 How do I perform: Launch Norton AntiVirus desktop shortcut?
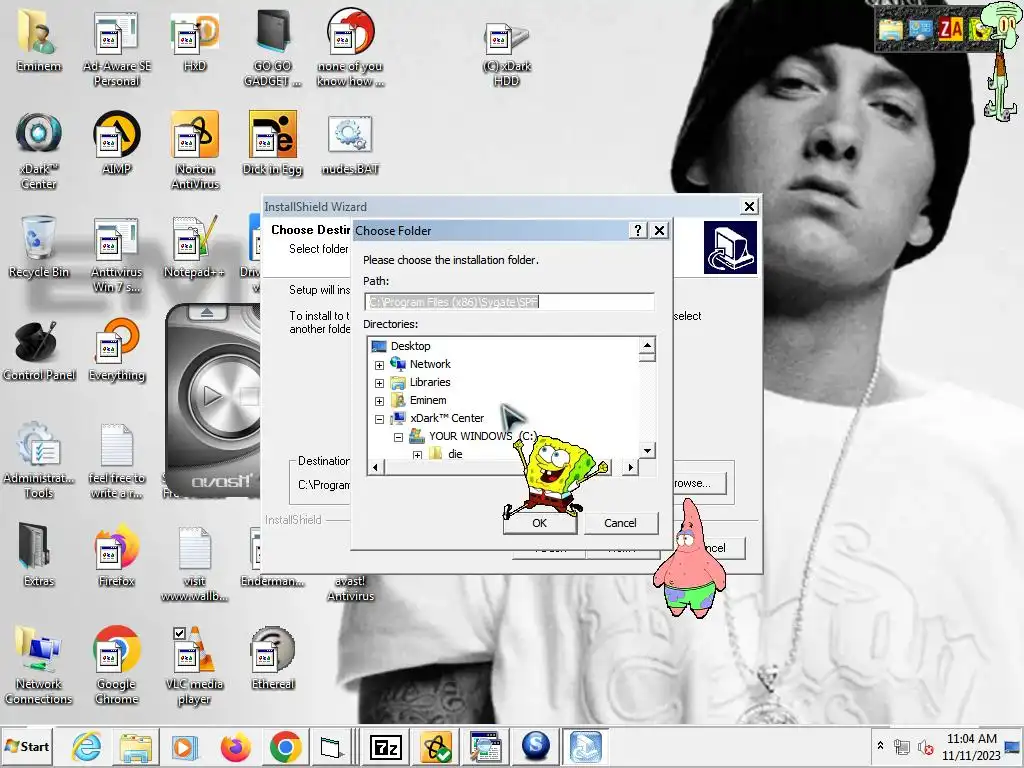[x=195, y=151]
